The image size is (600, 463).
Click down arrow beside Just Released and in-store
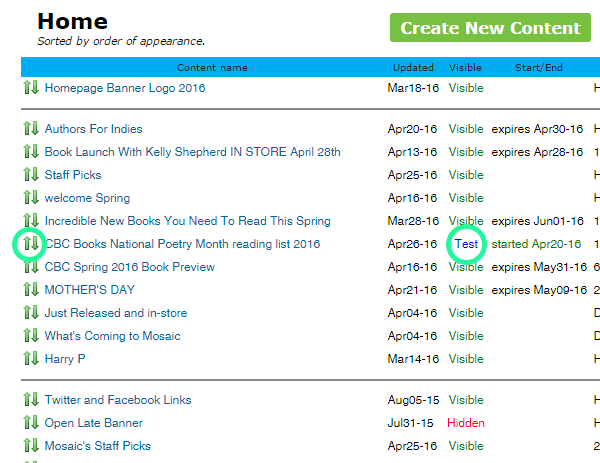tap(35, 313)
